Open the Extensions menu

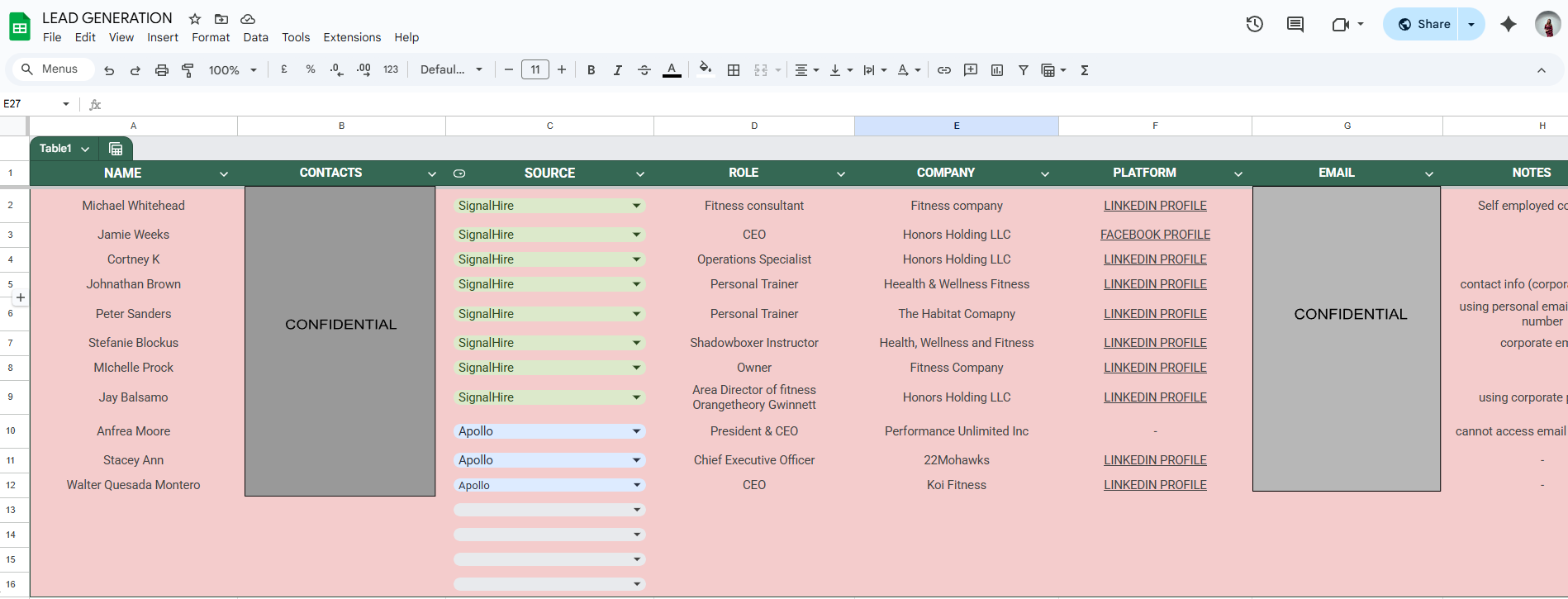click(352, 37)
